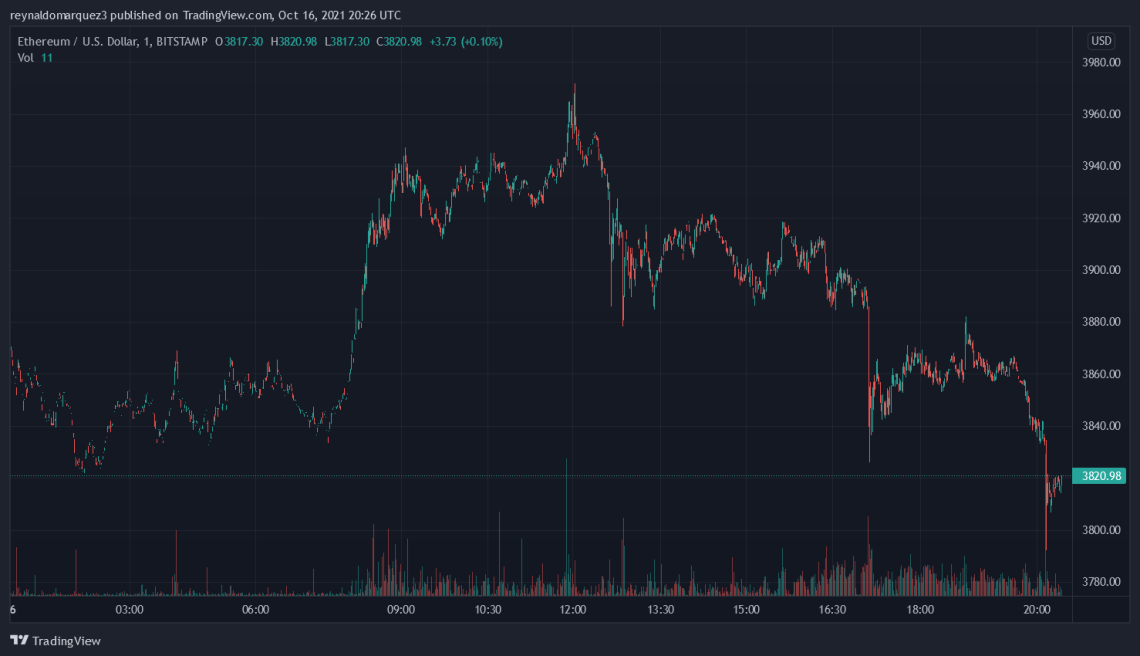Viewport: 1140px width, 656px height.
Task: Click the 3780.00 price axis label
Action: pyautogui.click(x=1101, y=581)
